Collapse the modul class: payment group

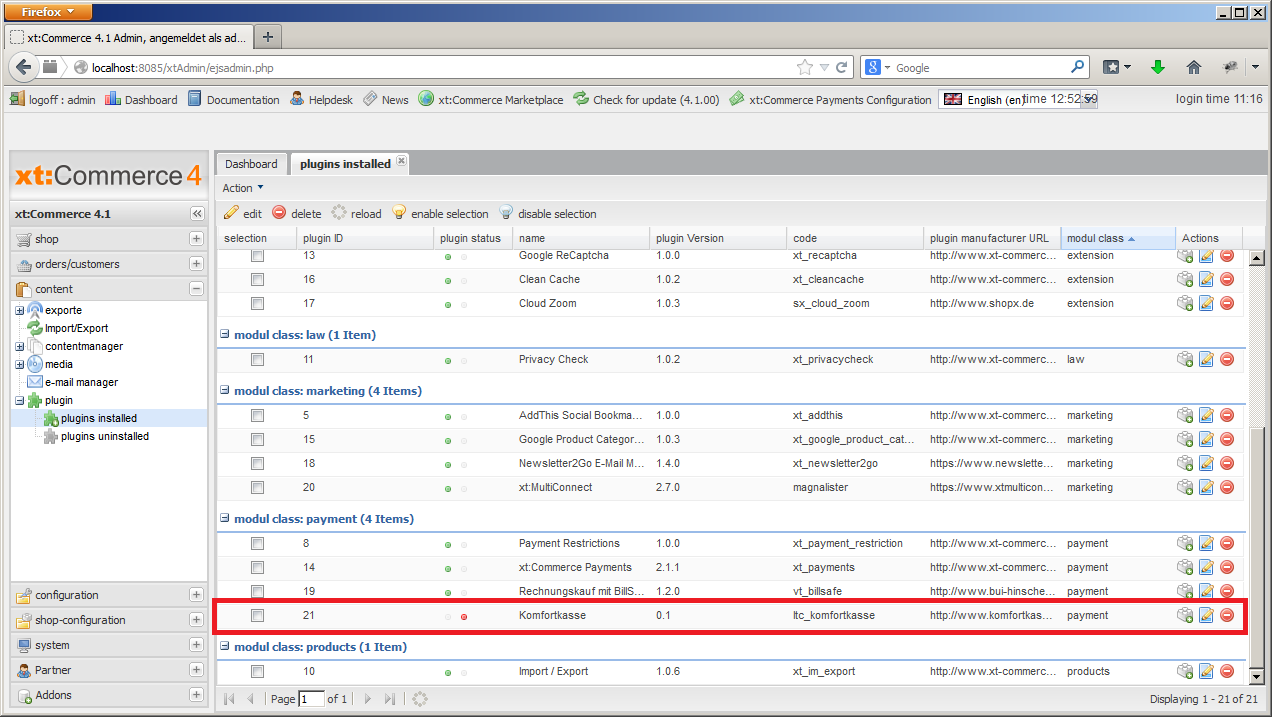click(225, 519)
